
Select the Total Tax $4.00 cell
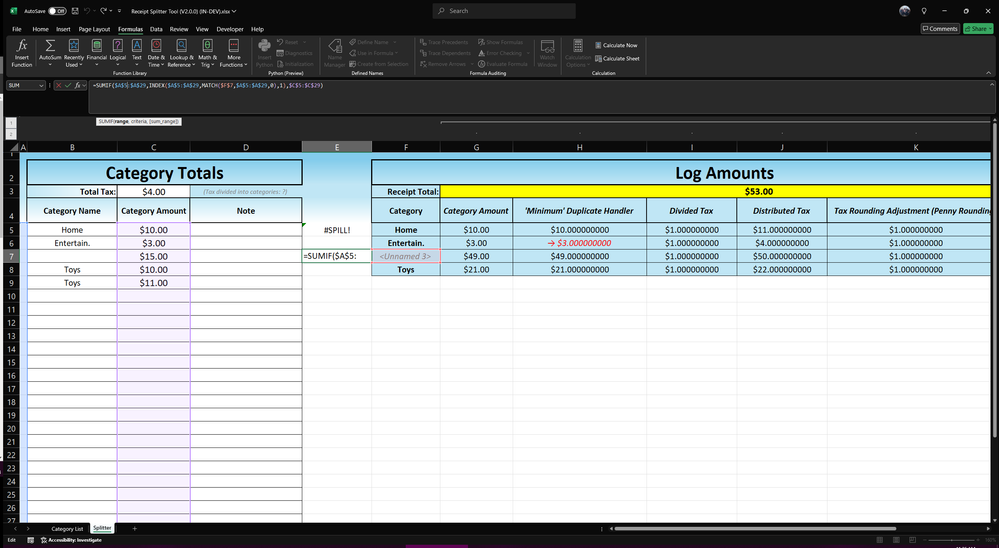(154, 192)
